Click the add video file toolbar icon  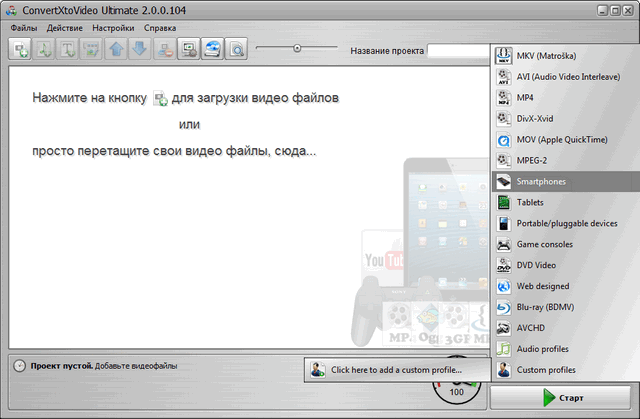[20, 49]
